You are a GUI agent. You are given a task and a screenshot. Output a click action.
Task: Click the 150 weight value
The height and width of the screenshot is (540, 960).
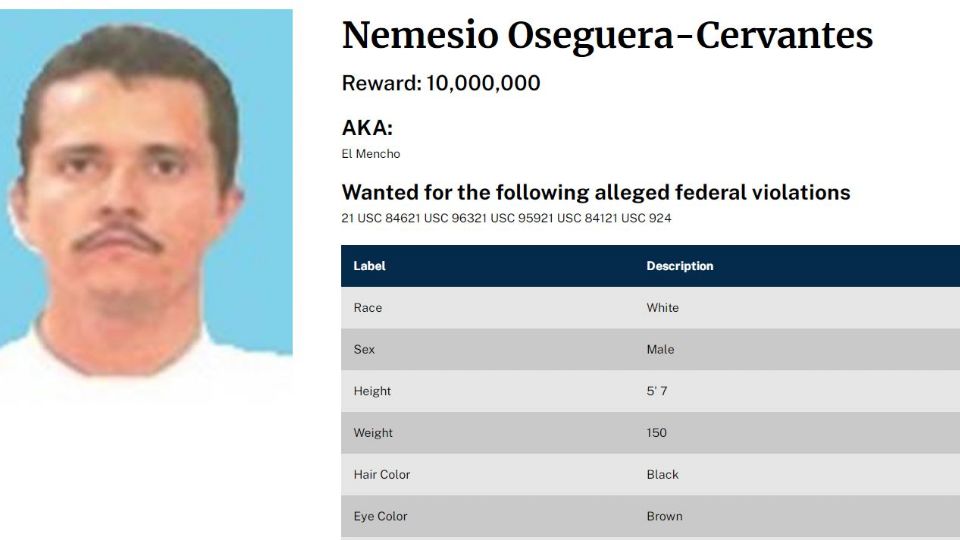656,433
